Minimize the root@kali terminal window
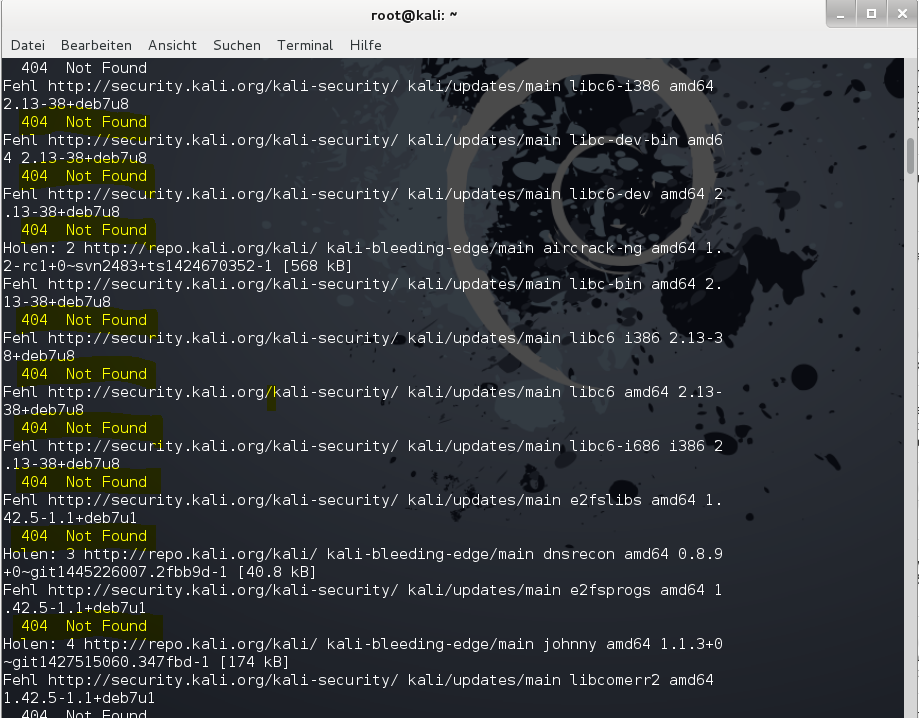919x718 pixels. coord(841,14)
